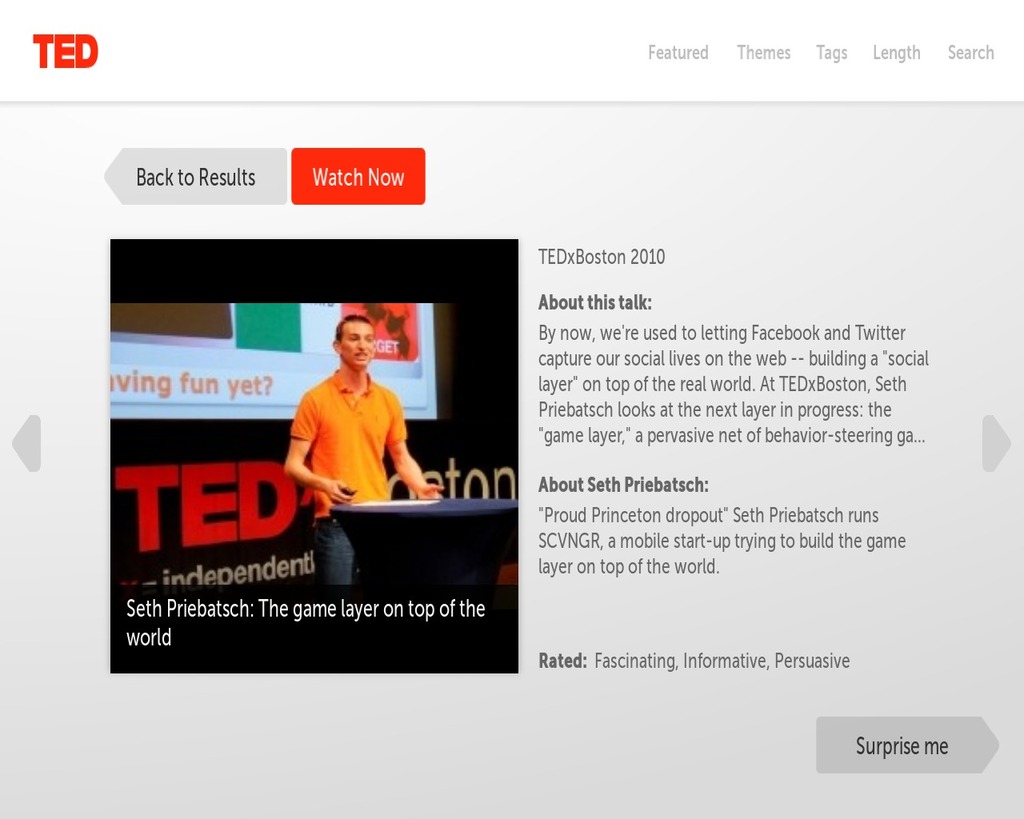Click the 'Rated:' label

562,660
